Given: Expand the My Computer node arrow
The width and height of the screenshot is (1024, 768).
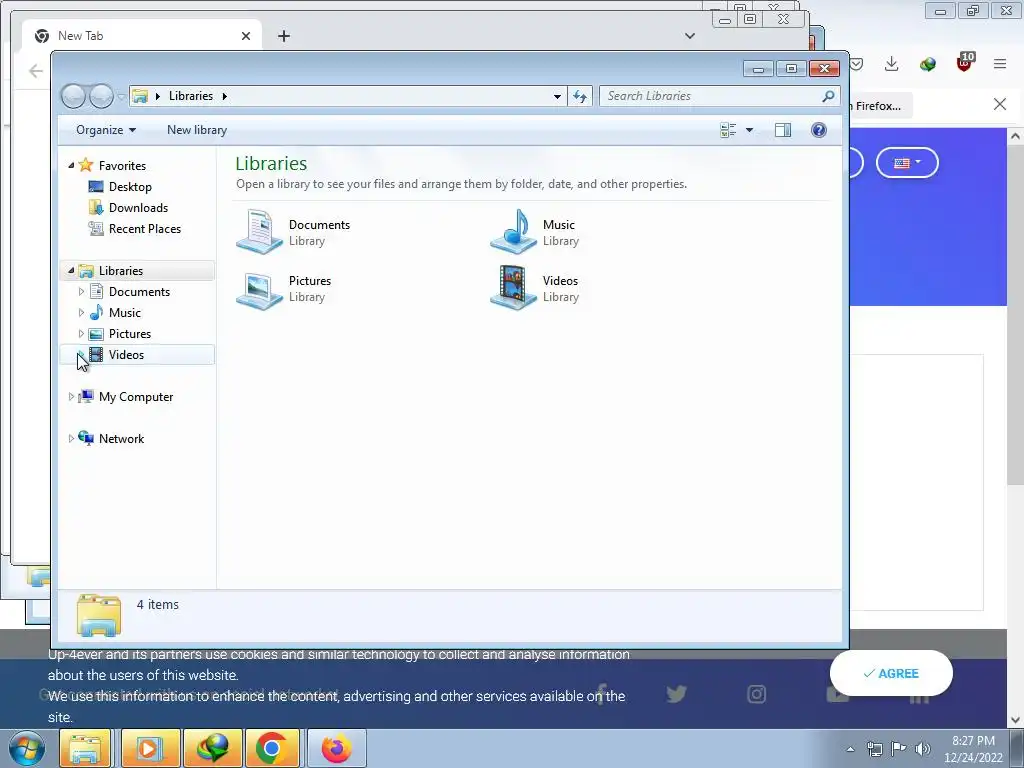Looking at the screenshot, I should pos(71,396).
